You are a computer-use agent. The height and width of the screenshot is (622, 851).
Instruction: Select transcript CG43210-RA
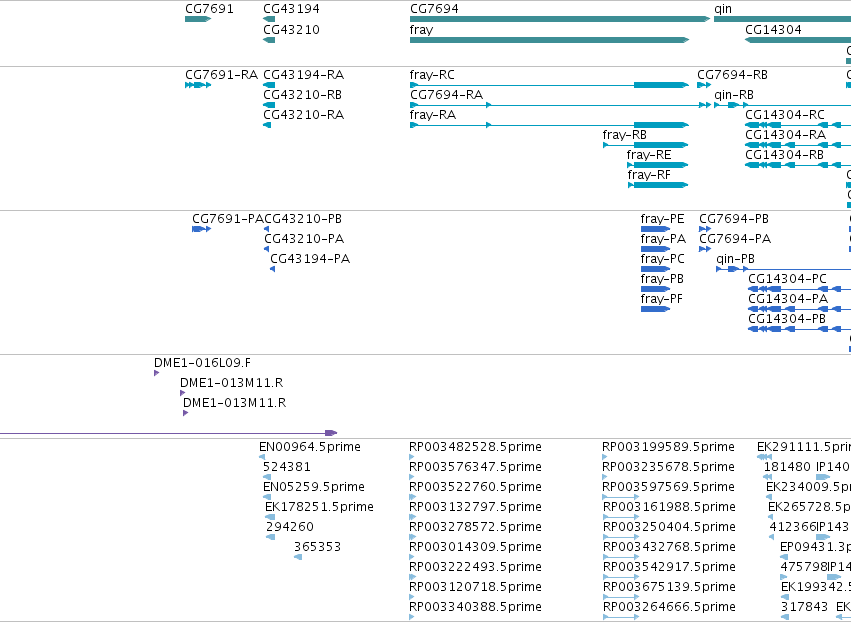[x=303, y=115]
